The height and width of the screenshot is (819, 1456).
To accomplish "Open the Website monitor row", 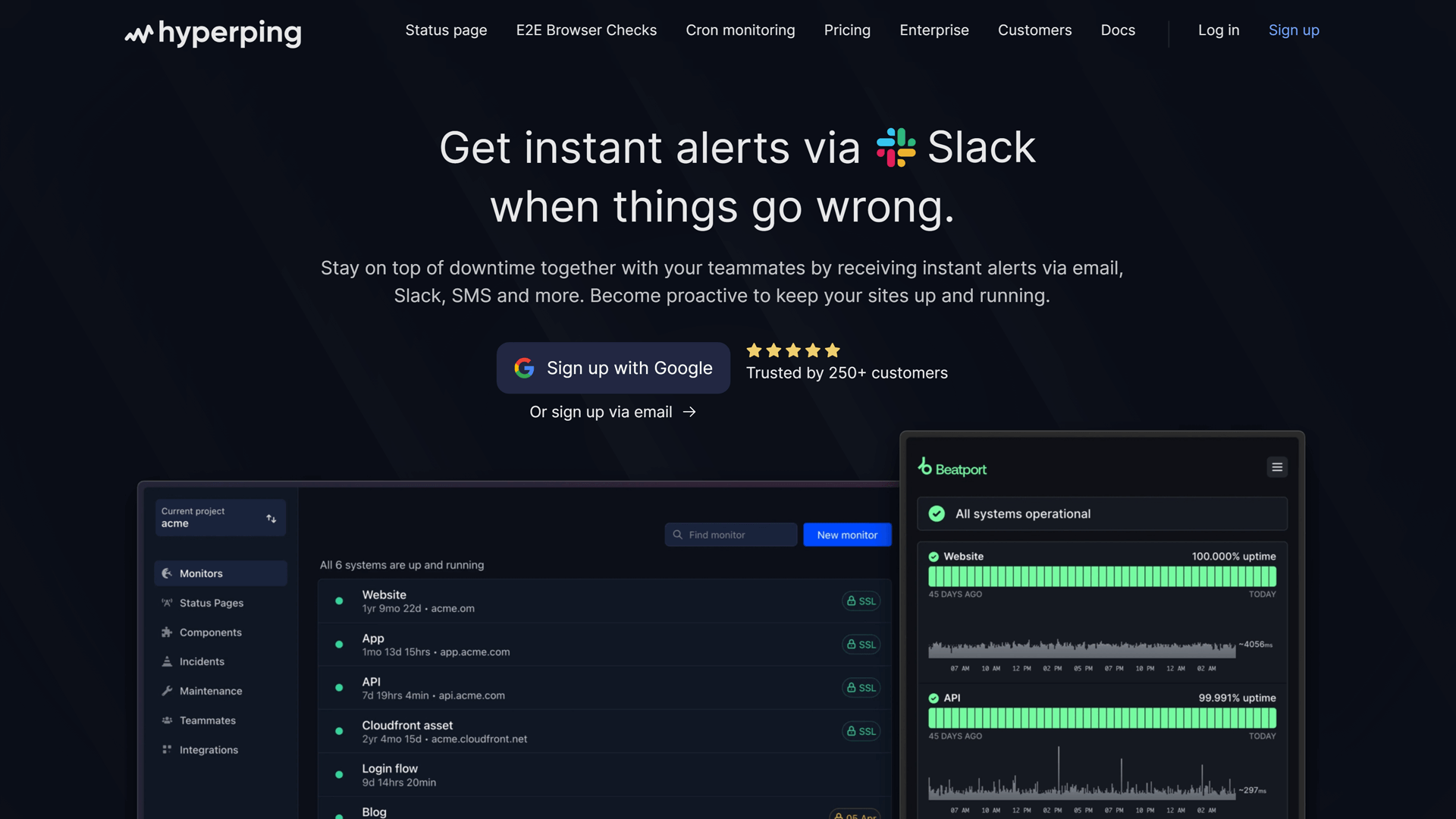I will point(604,601).
